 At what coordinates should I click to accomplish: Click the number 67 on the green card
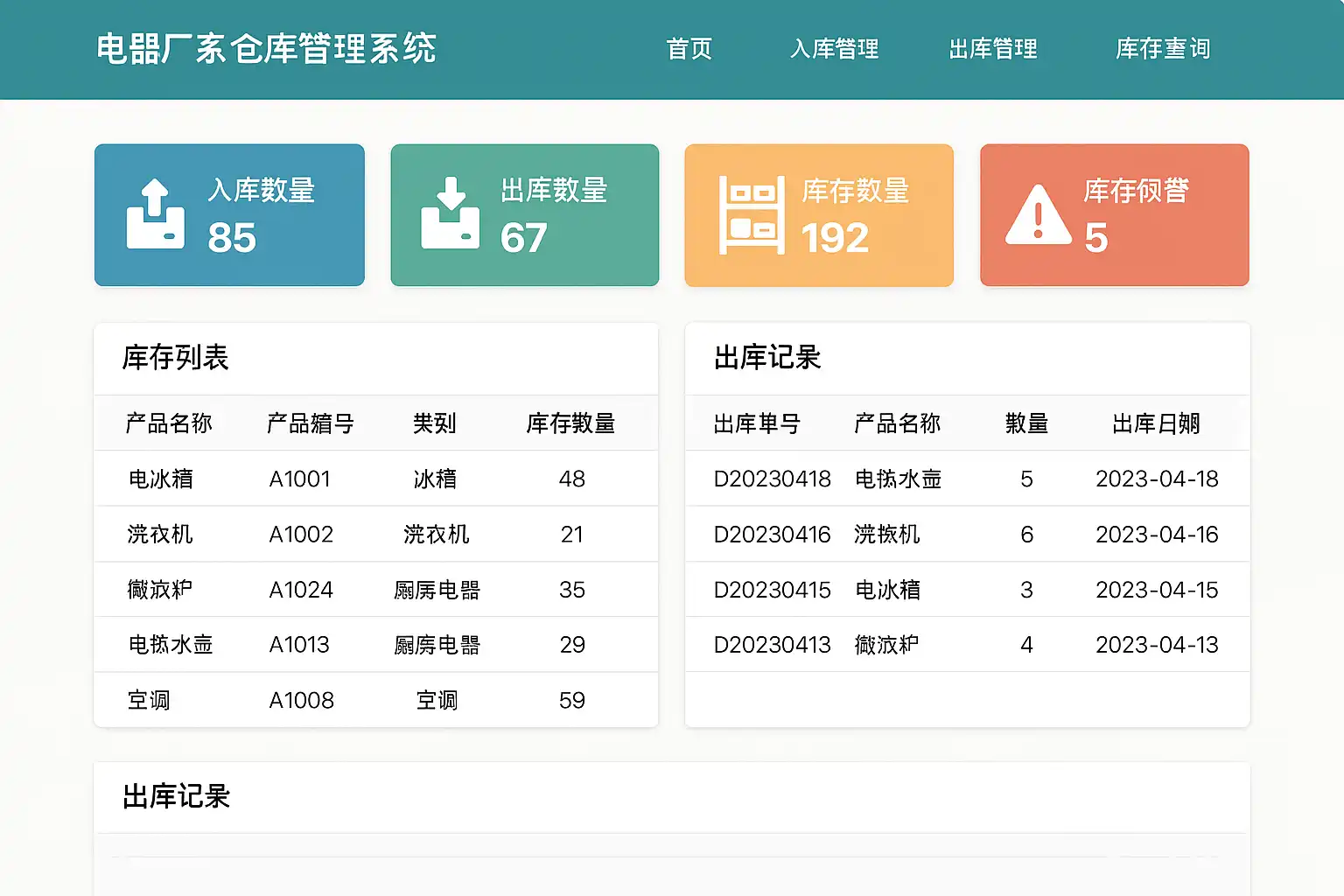click(x=523, y=238)
